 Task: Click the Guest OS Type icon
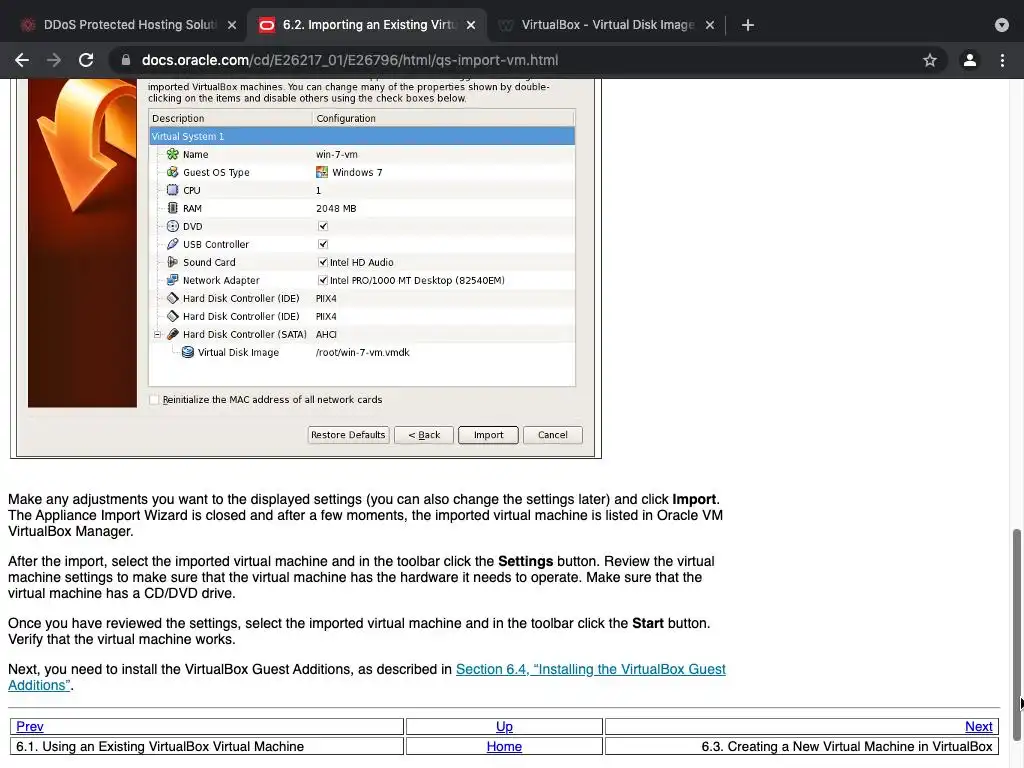click(172, 172)
